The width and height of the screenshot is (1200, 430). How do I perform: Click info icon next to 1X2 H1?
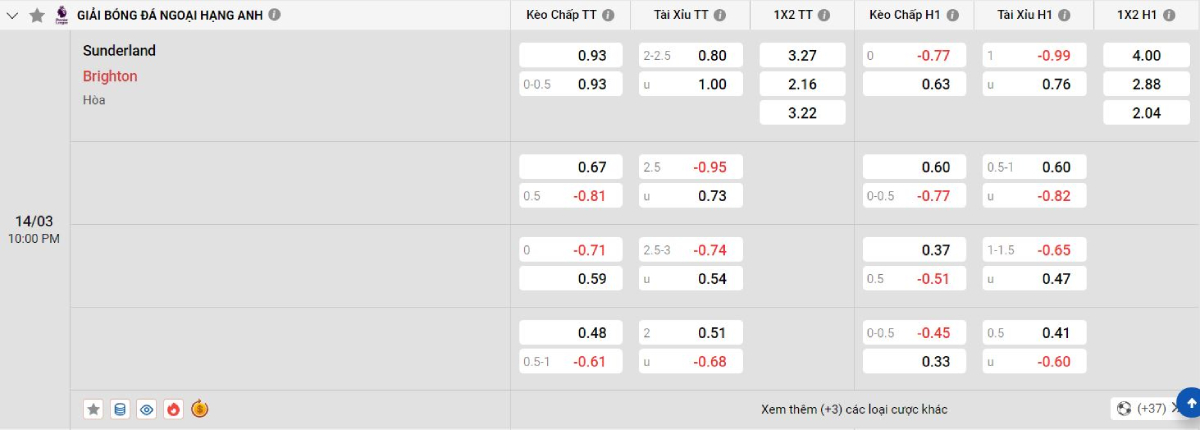click(x=1173, y=15)
